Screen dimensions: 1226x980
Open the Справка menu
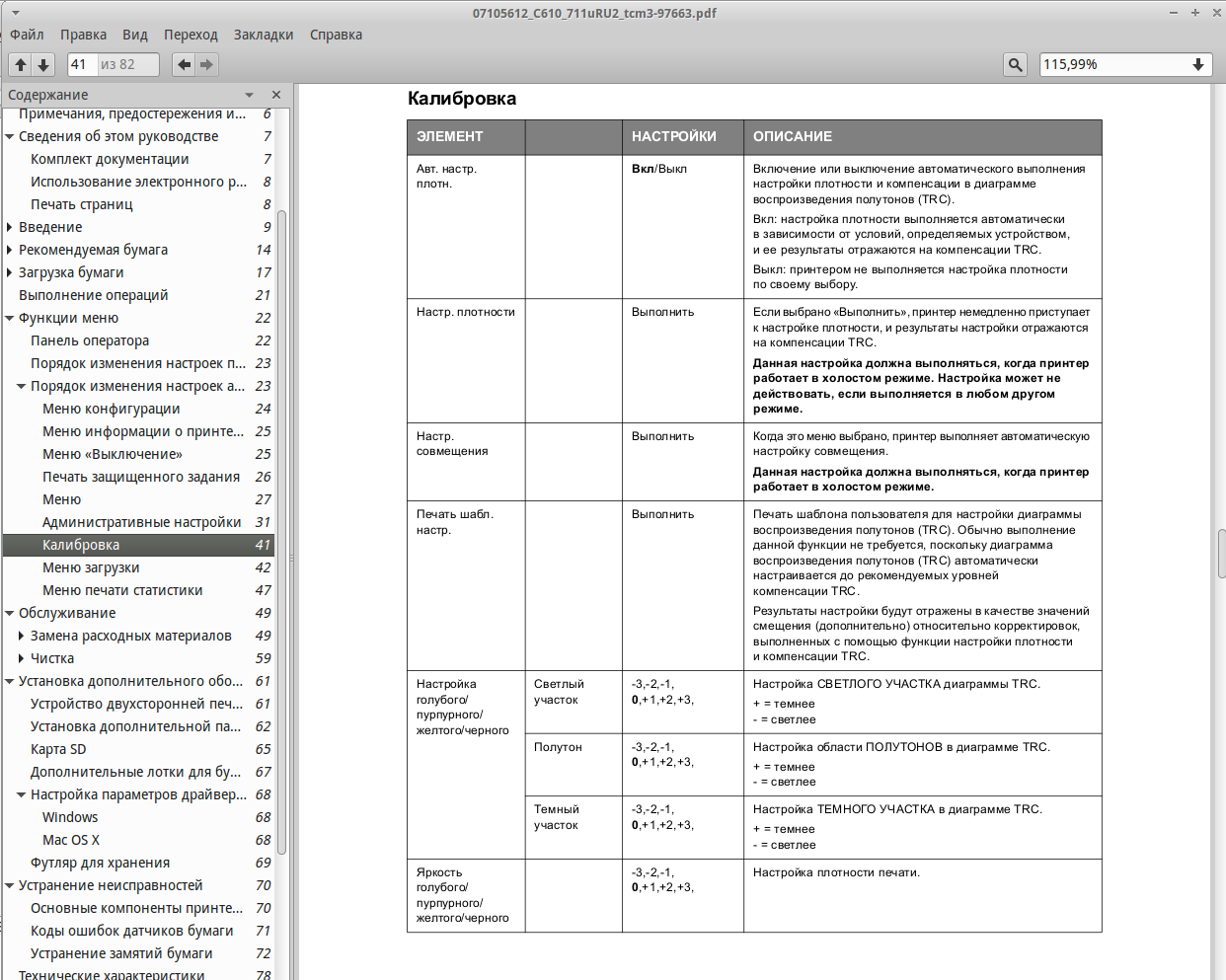pos(336,35)
